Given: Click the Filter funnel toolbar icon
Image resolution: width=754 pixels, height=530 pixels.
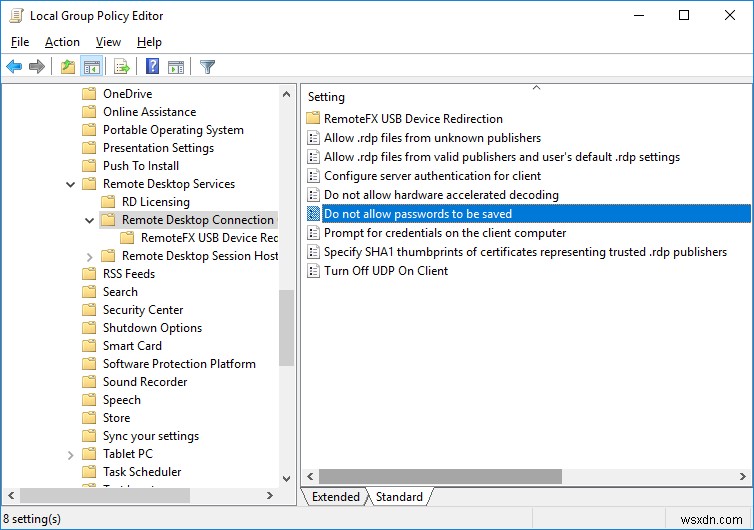Looking at the screenshot, I should (207, 67).
